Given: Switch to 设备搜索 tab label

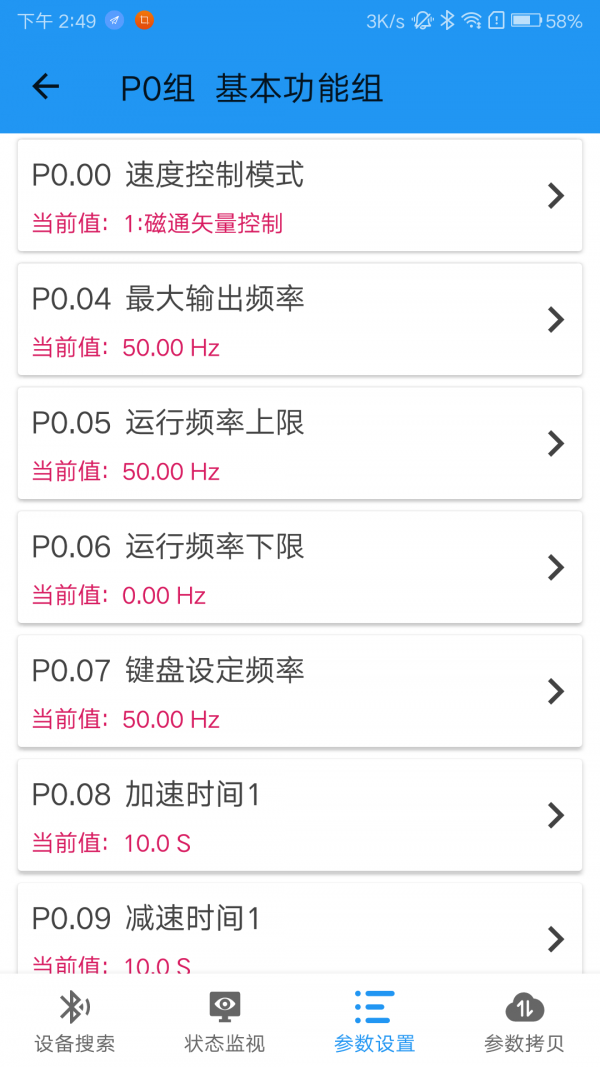Looking at the screenshot, I should [75, 1043].
